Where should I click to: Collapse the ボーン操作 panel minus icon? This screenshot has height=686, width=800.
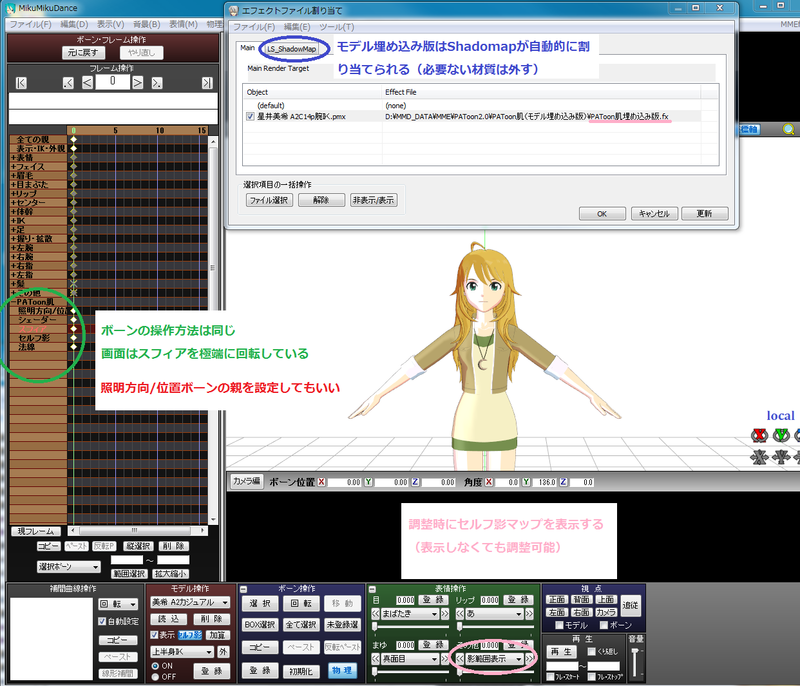click(x=243, y=589)
